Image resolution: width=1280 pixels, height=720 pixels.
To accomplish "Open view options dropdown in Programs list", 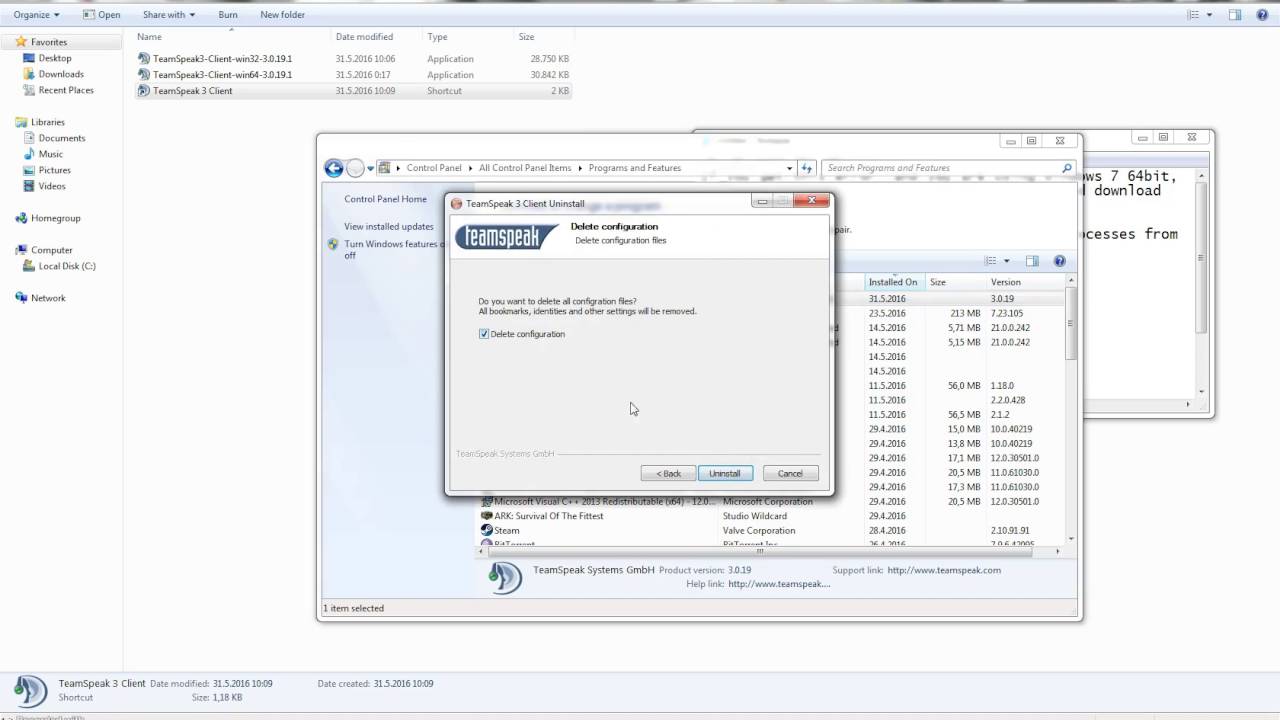I will [x=1006, y=261].
